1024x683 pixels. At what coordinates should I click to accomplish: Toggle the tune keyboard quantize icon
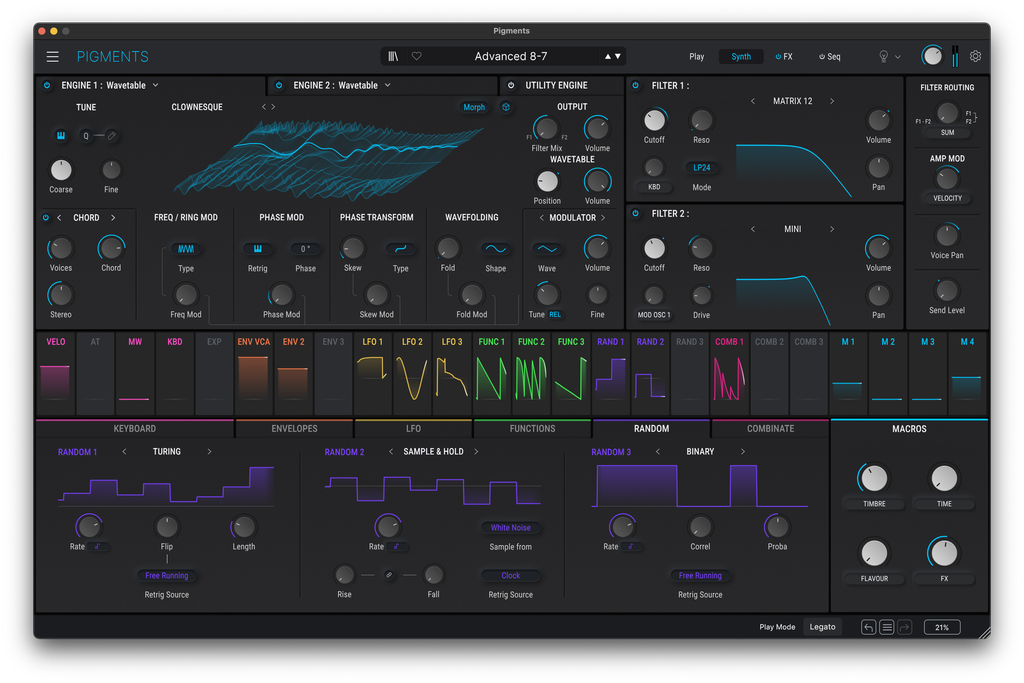(x=61, y=135)
